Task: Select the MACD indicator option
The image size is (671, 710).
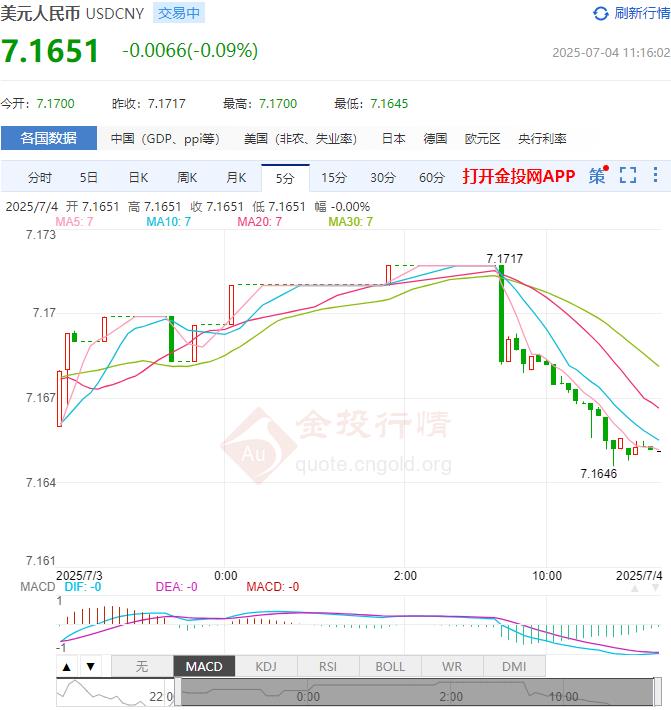Action: coord(204,667)
